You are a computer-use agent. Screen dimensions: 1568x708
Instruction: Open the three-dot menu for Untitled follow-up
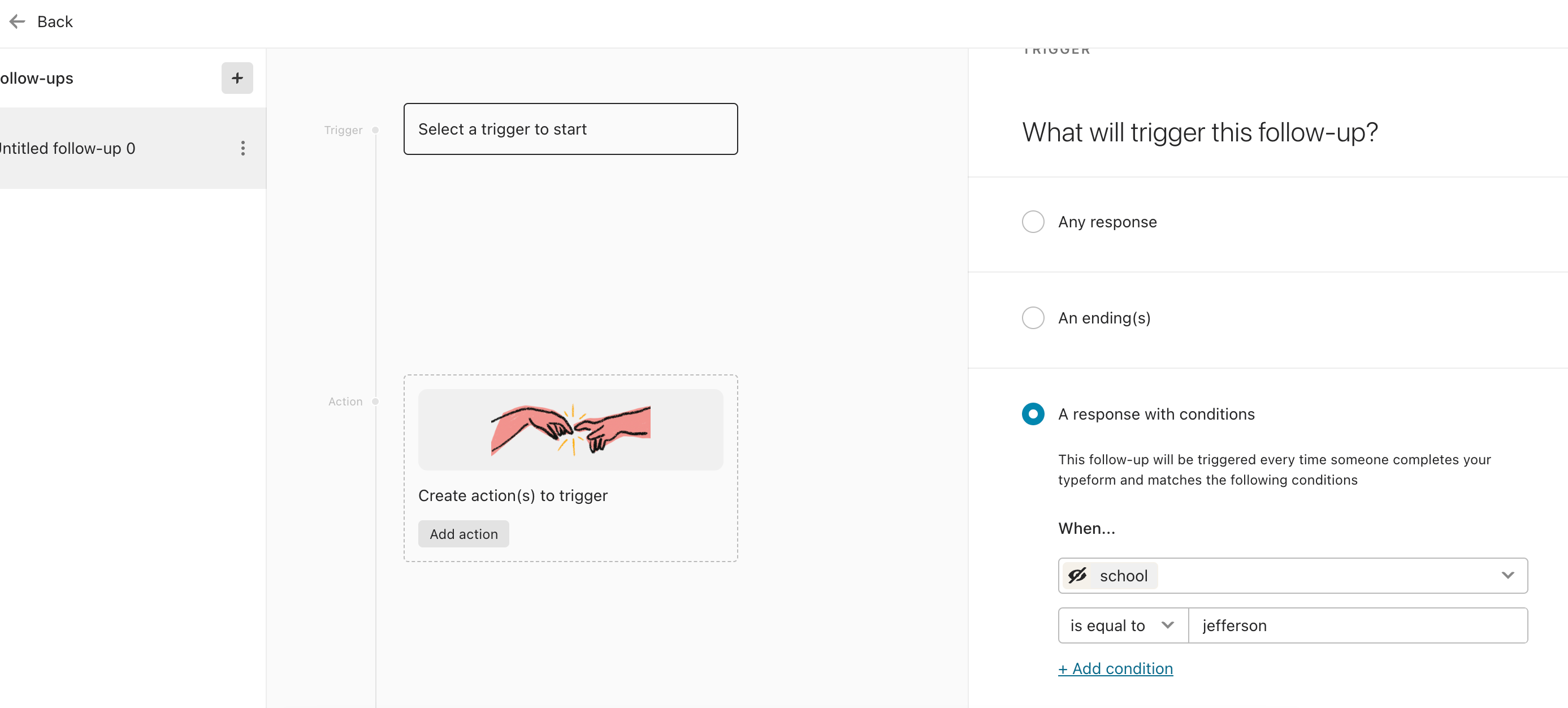(x=243, y=148)
